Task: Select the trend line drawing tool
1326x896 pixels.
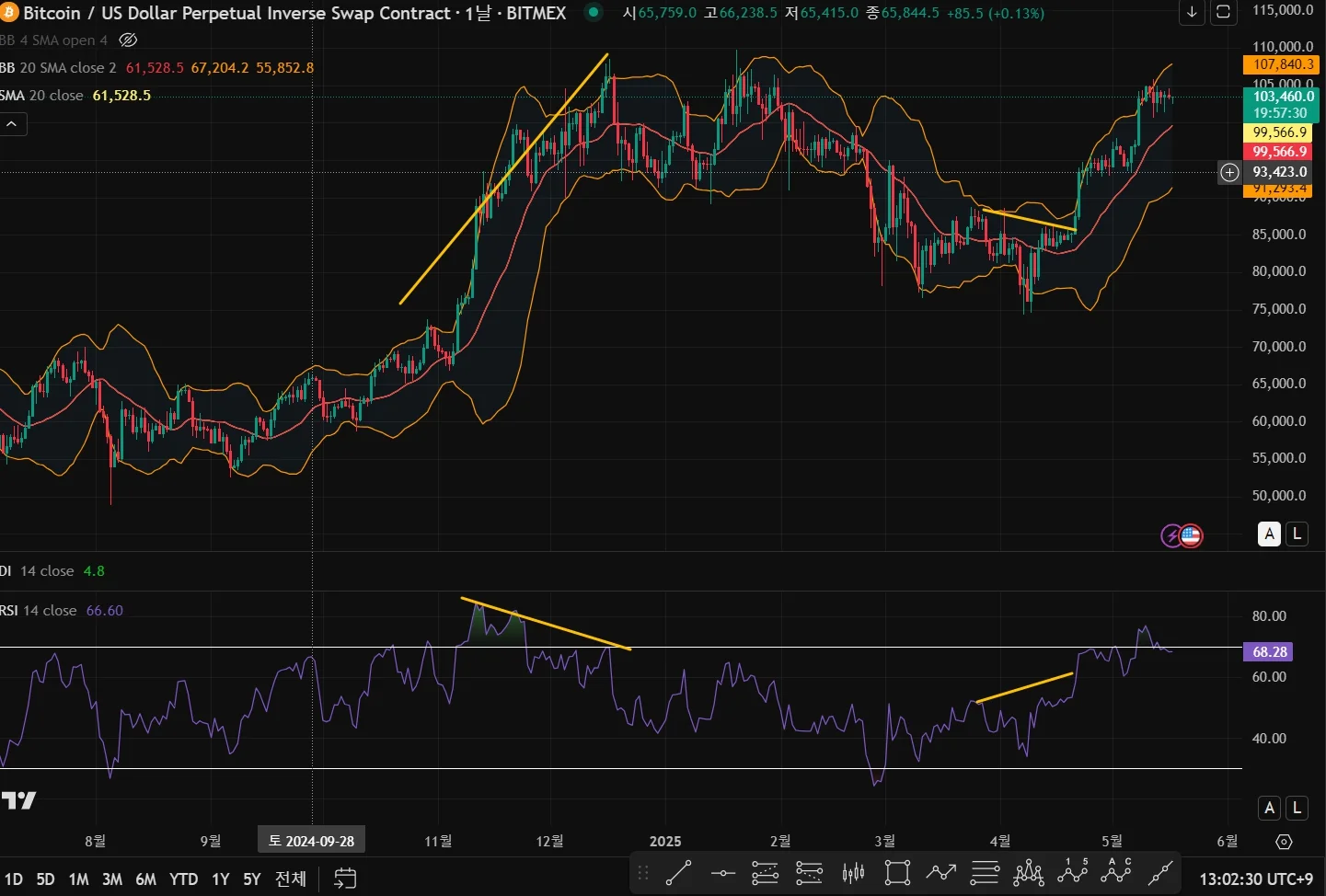Action: [678, 872]
